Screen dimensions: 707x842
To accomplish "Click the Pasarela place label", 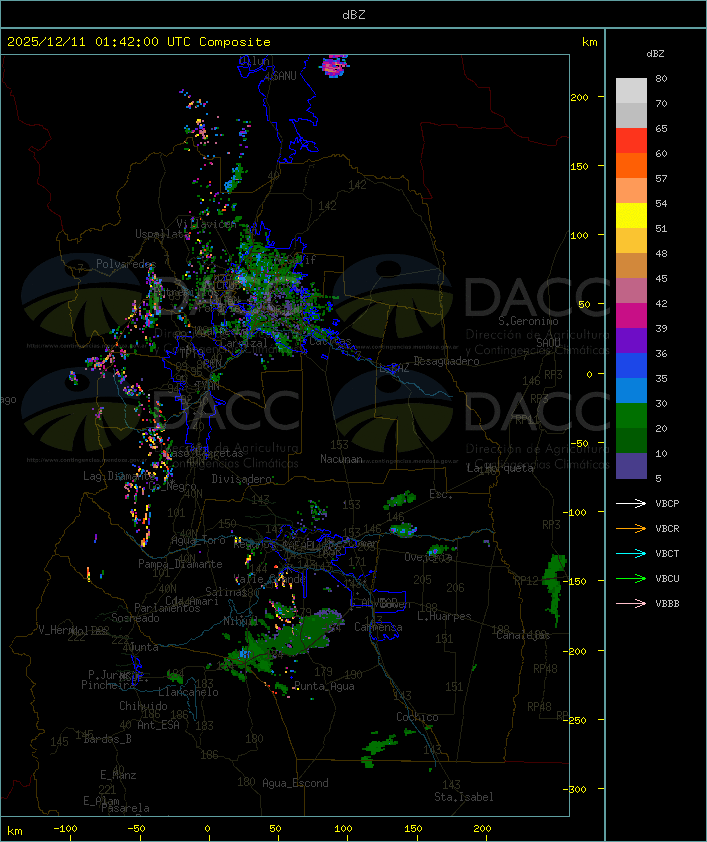I will click(x=125, y=808).
